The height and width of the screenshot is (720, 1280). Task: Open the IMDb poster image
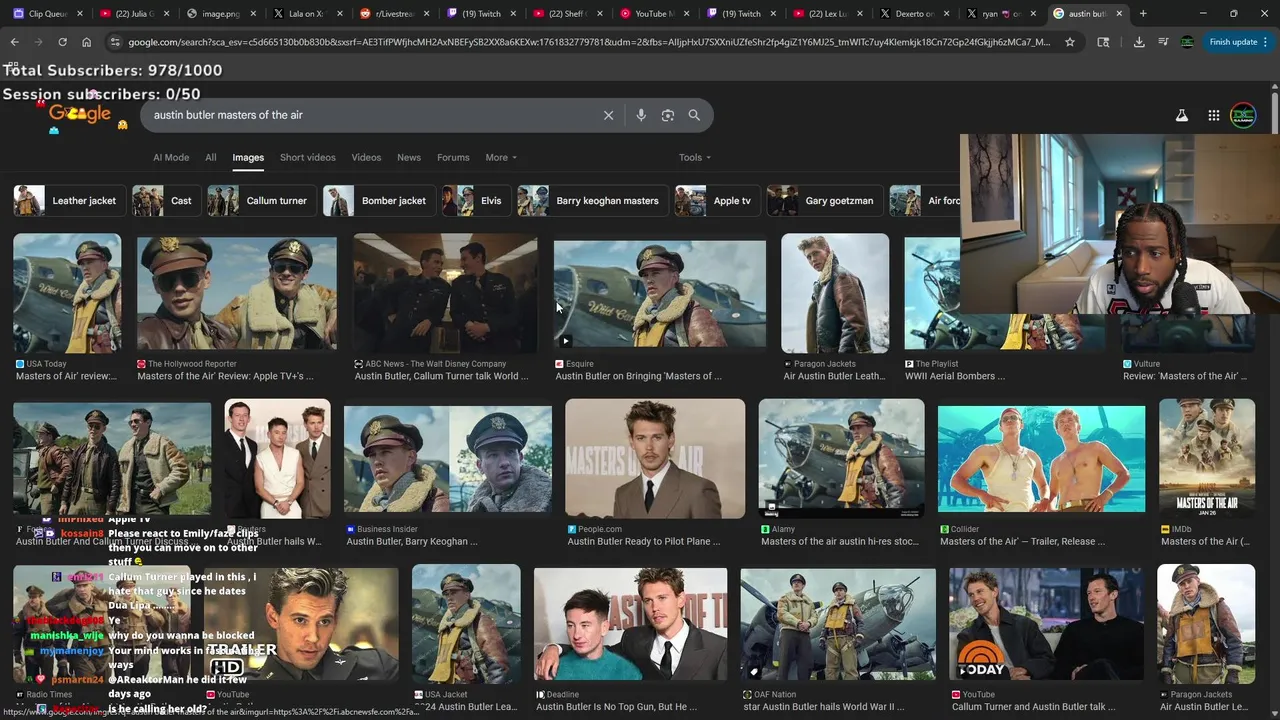[x=1207, y=458]
